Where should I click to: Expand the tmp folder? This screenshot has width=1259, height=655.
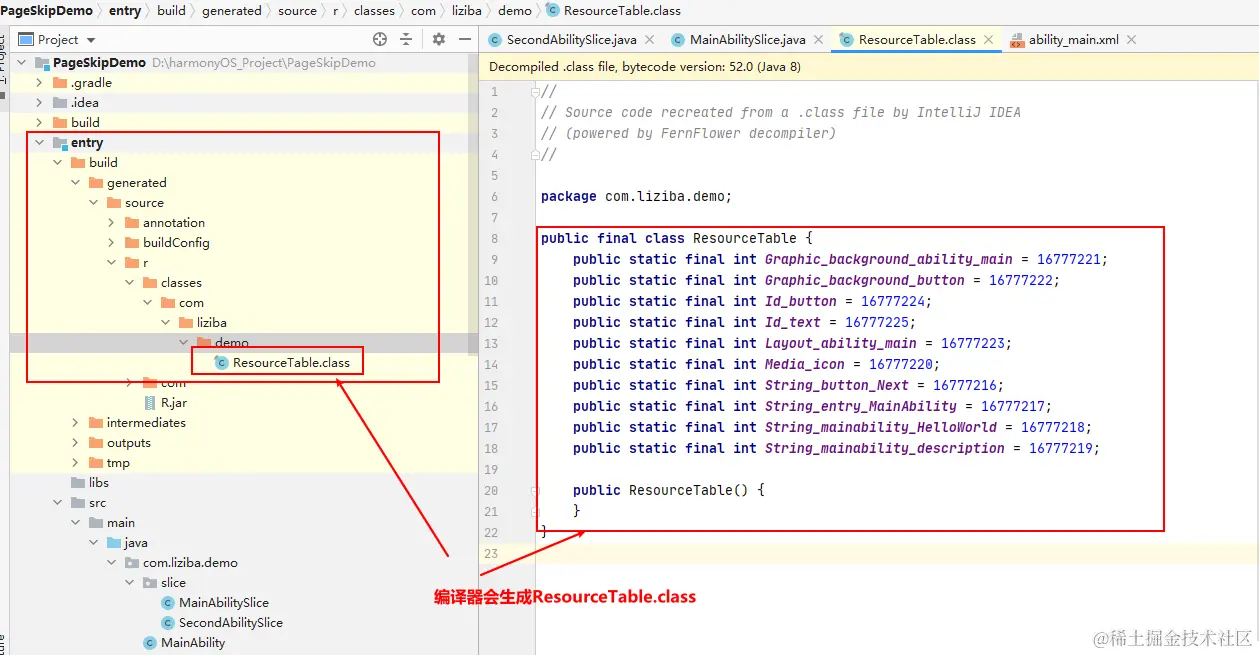[x=75, y=463]
